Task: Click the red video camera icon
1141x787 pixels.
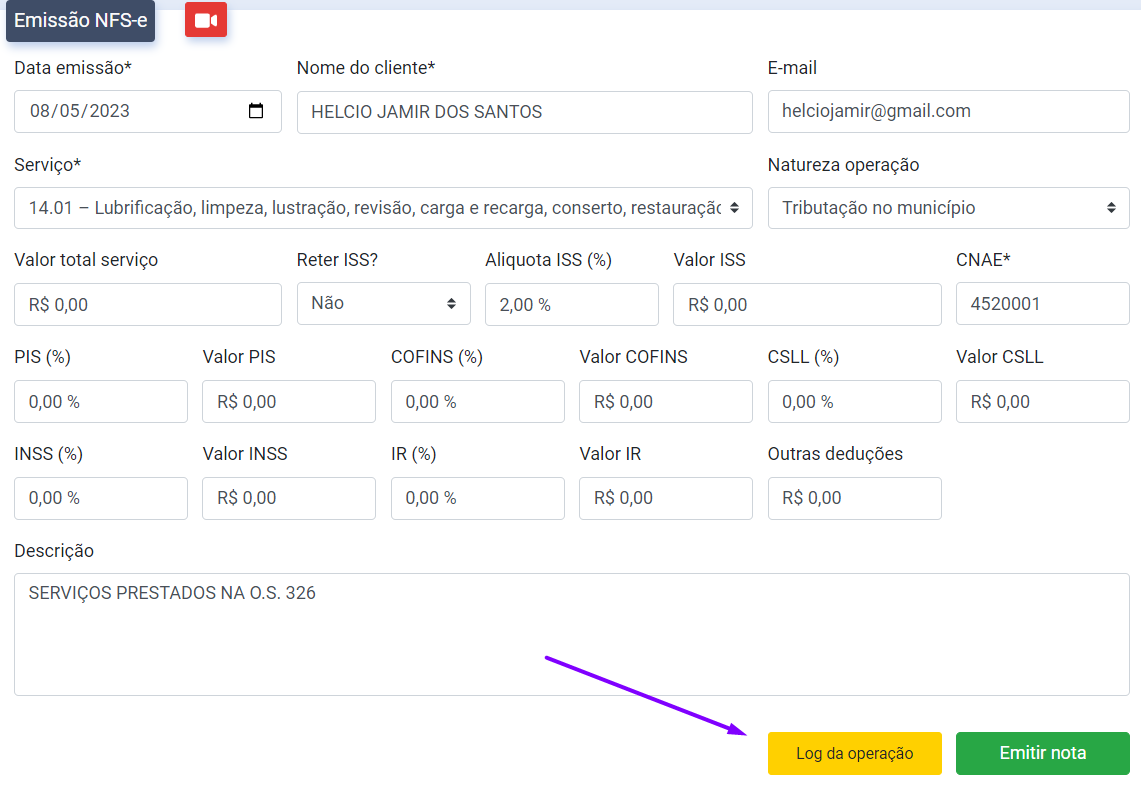Action: click(206, 21)
